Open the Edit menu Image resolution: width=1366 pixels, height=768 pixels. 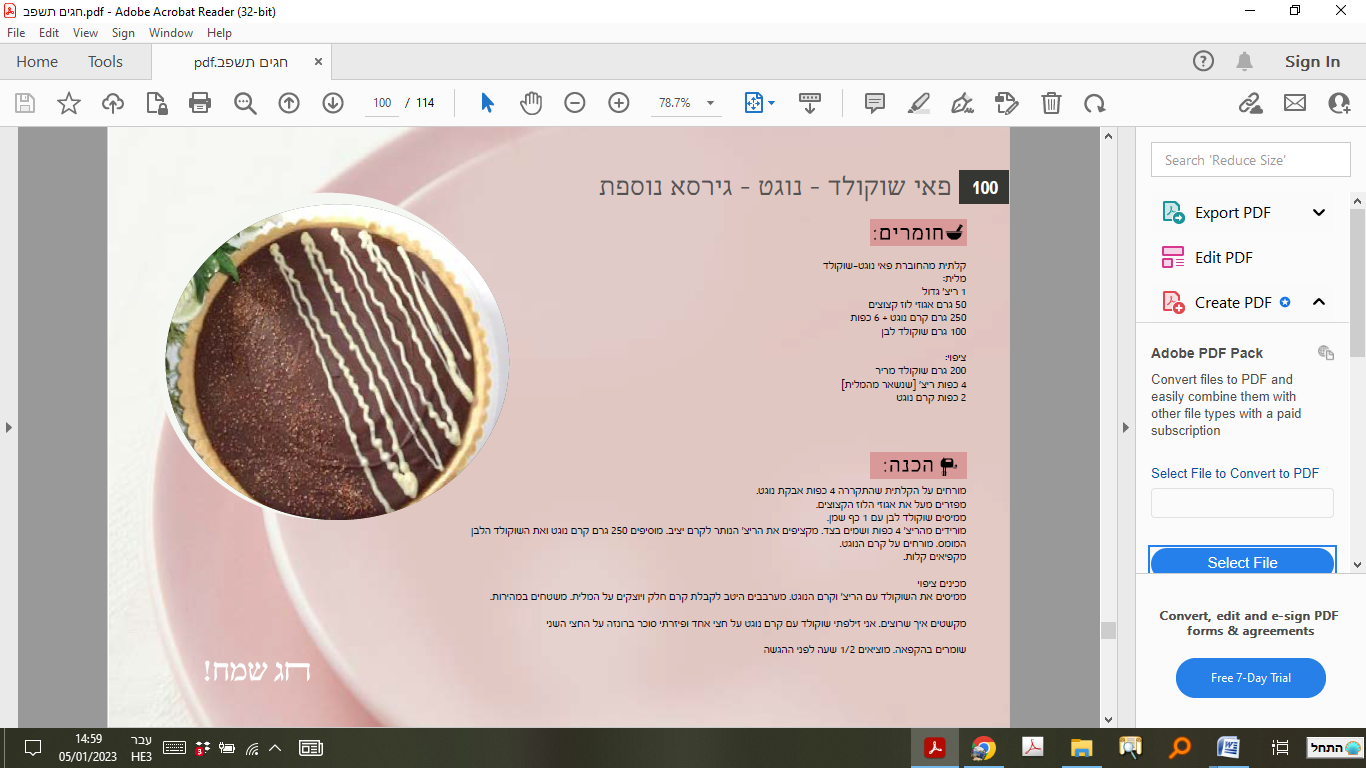[x=49, y=33]
